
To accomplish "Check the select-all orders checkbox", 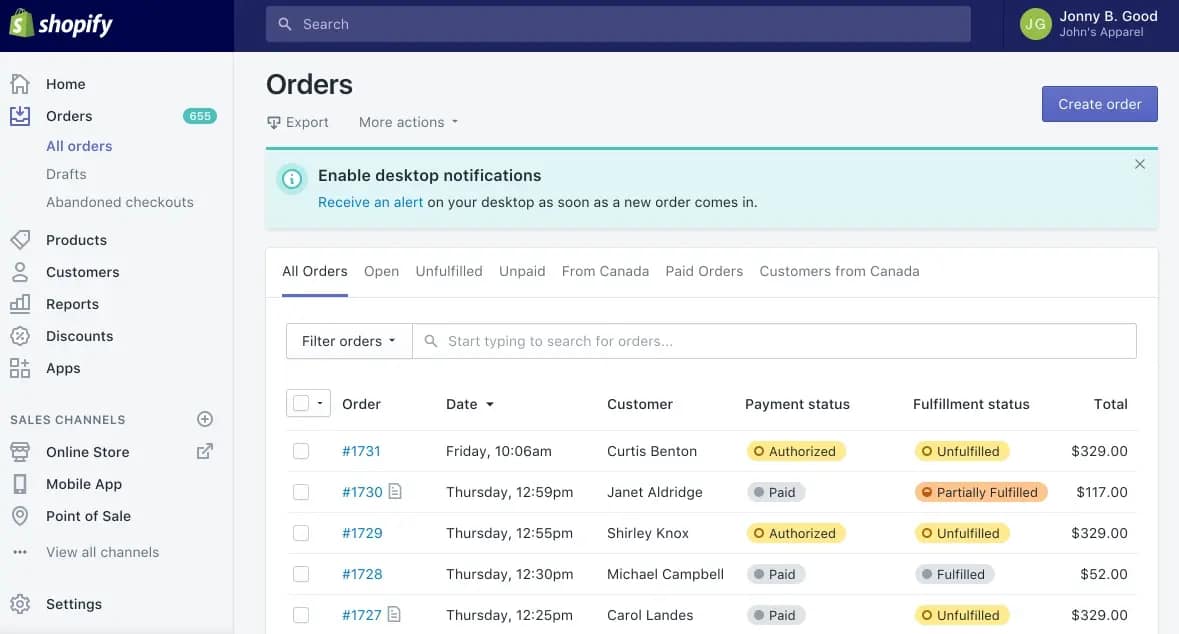I will pos(301,402).
